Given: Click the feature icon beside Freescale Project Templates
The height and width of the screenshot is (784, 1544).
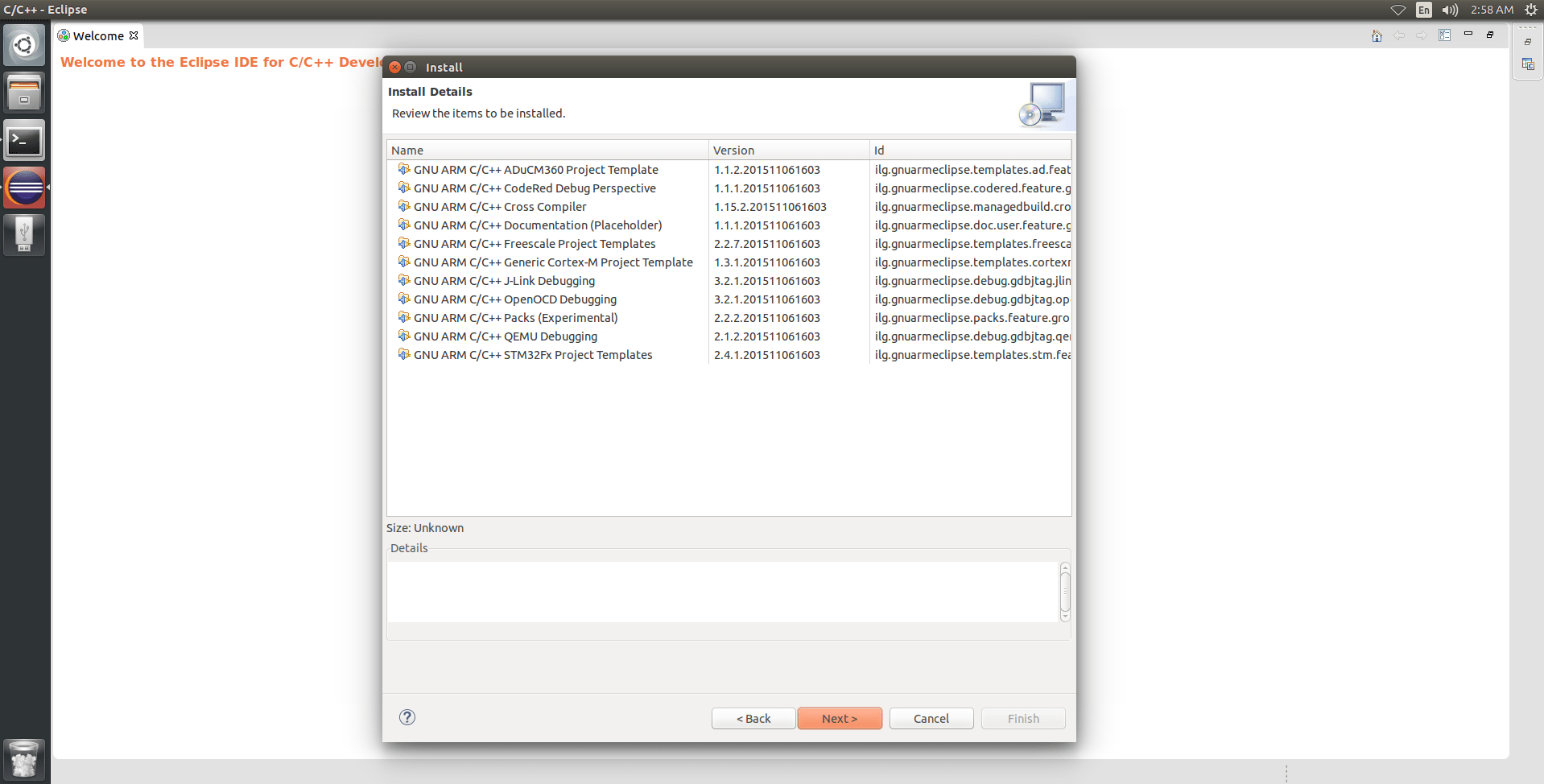Looking at the screenshot, I should [x=404, y=243].
